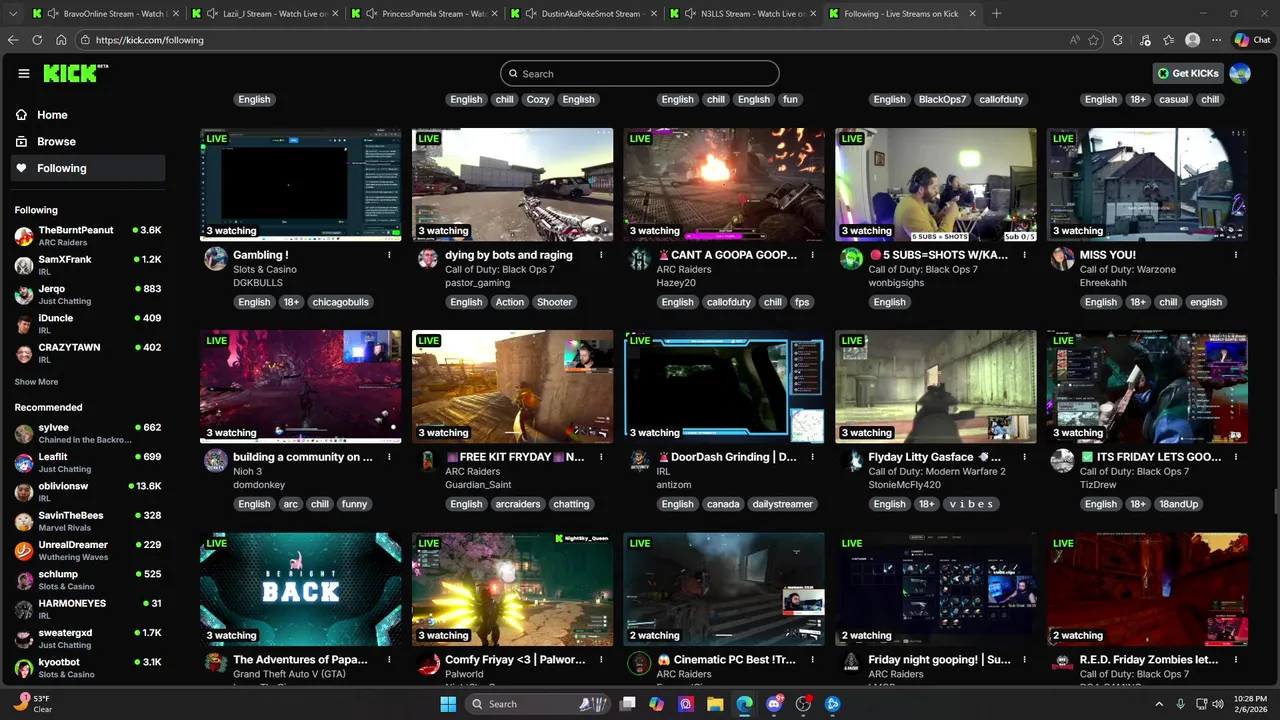The width and height of the screenshot is (1280, 720).
Task: Open options for 5 SUBS=SHOTS stream
Action: click(1024, 255)
